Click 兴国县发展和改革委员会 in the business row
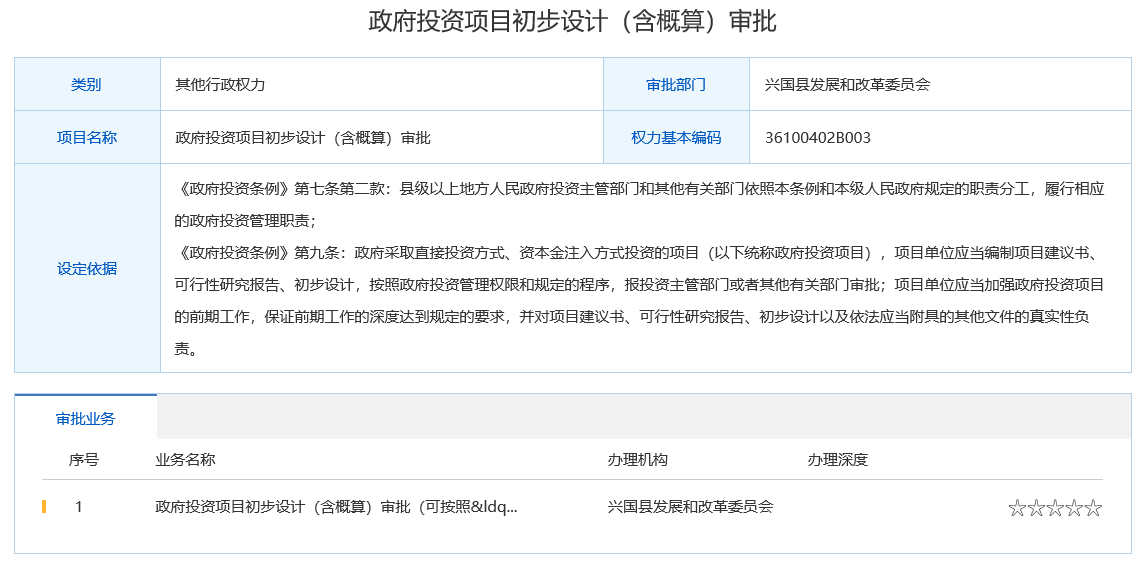 [690, 507]
